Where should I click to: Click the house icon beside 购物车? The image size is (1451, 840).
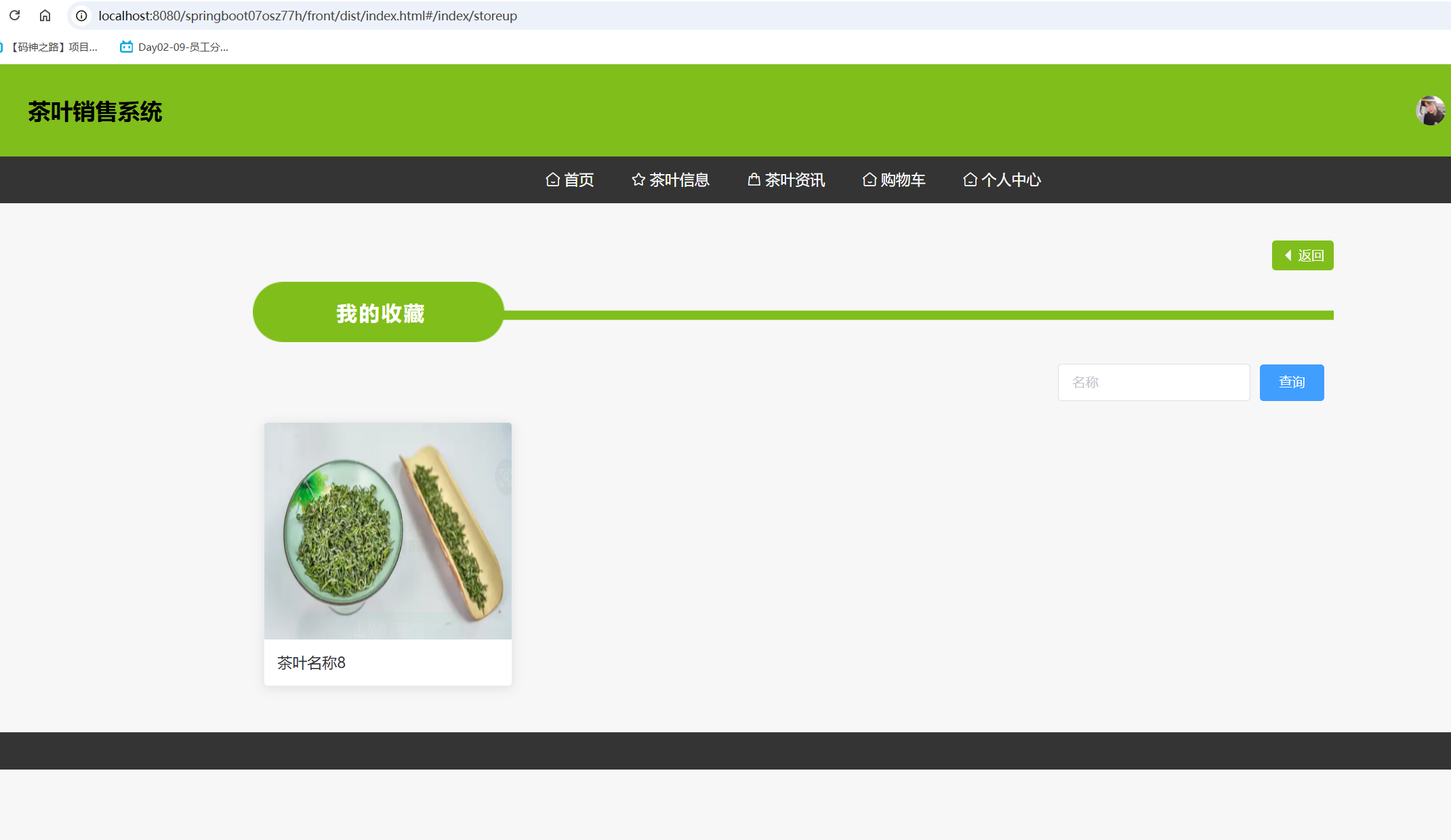pyautogui.click(x=869, y=180)
